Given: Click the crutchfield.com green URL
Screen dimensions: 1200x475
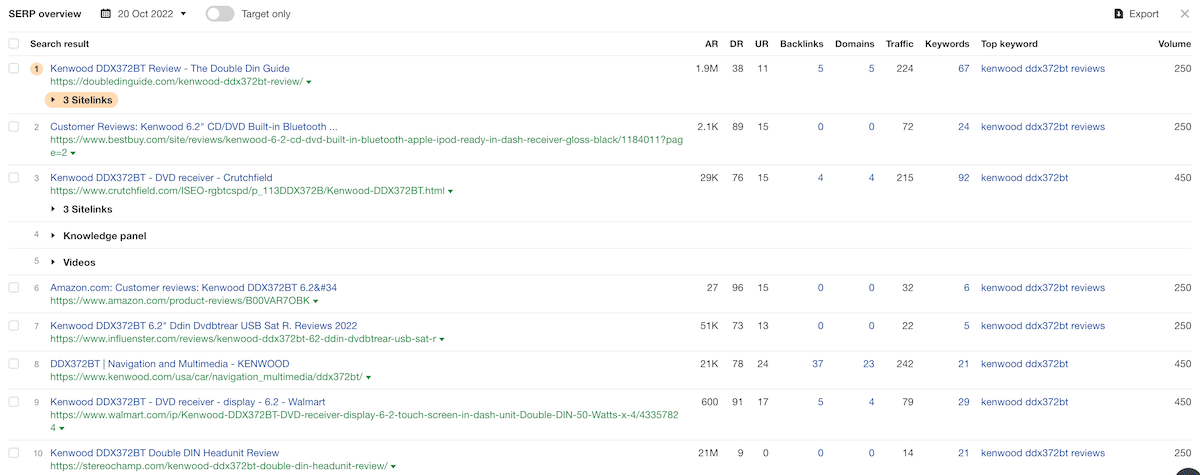Looking at the screenshot, I should tap(247, 191).
